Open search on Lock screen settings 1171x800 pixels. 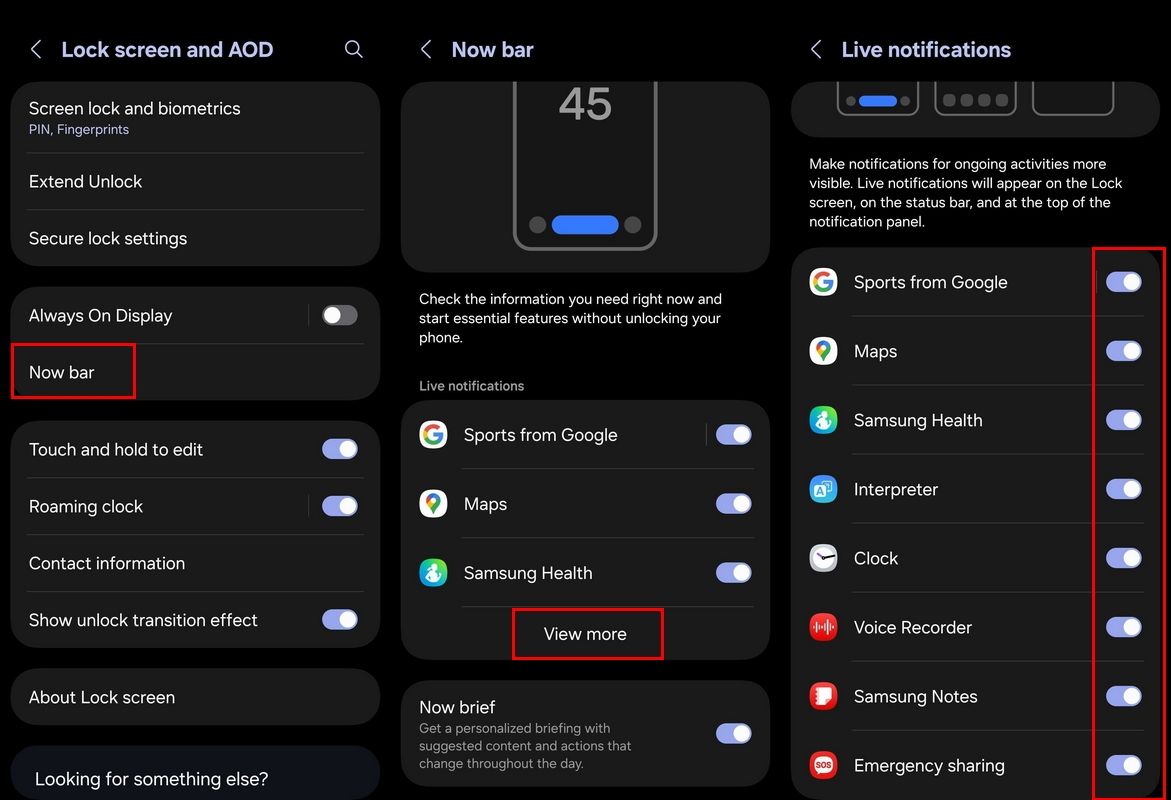[x=353, y=48]
